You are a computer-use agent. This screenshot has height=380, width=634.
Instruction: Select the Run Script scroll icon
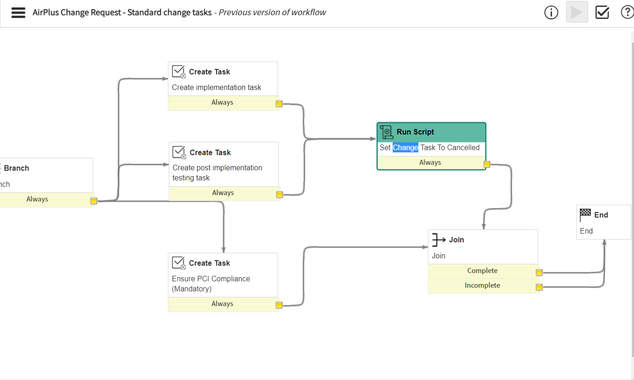(x=386, y=132)
